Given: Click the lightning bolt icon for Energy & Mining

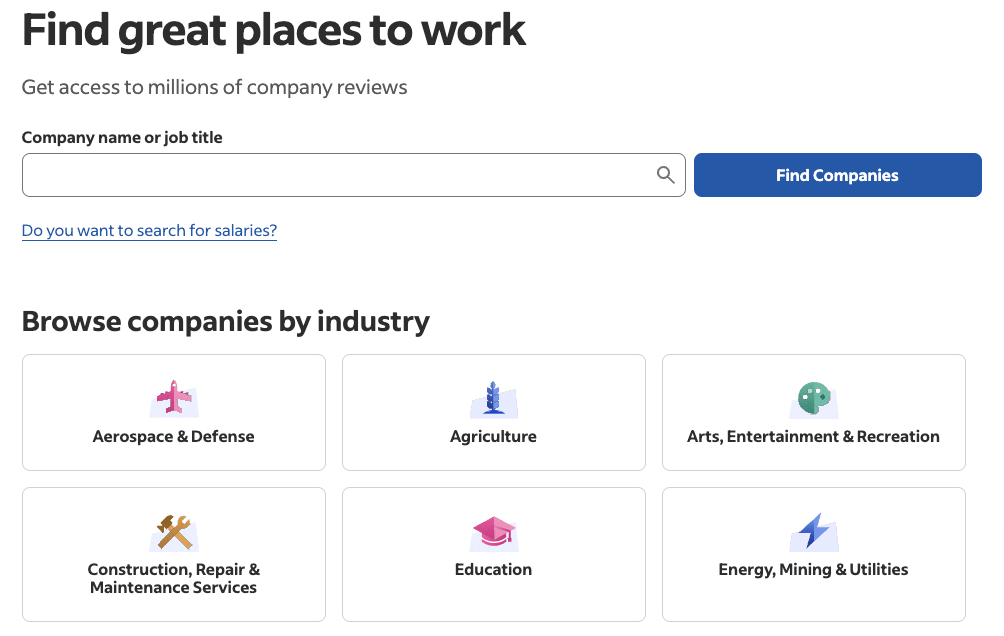Looking at the screenshot, I should tap(813, 531).
